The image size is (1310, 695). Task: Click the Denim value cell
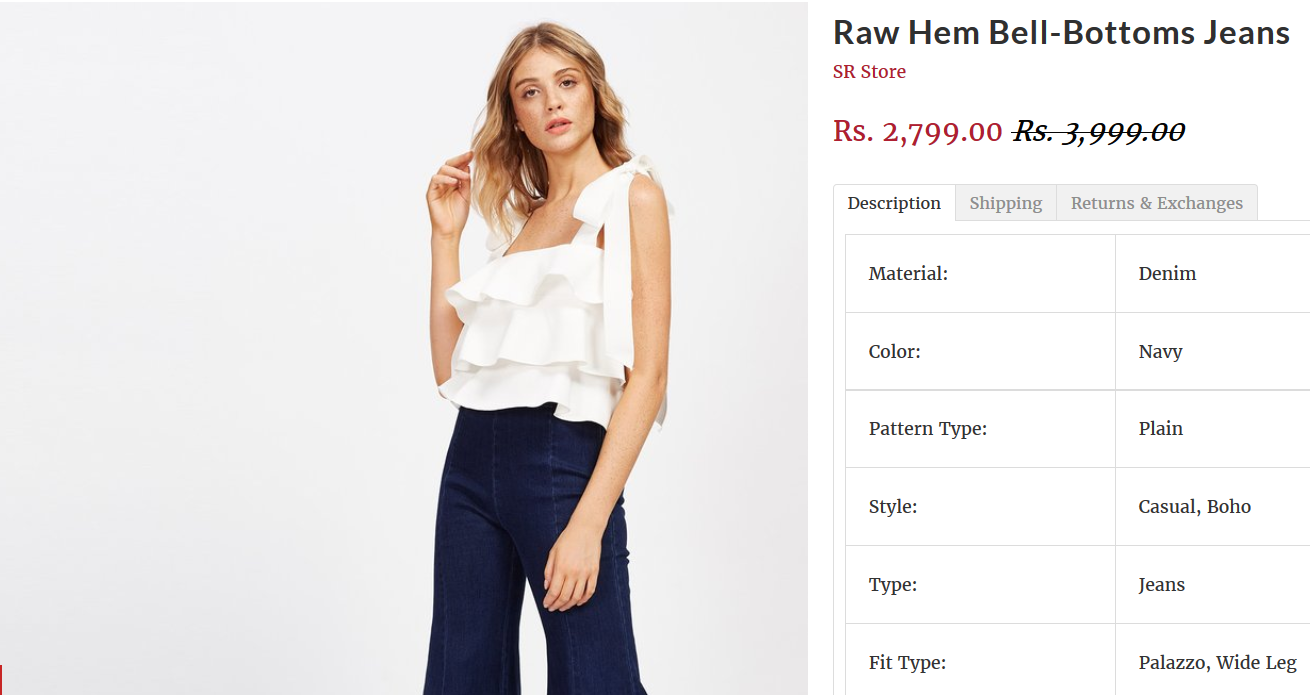[1212, 274]
